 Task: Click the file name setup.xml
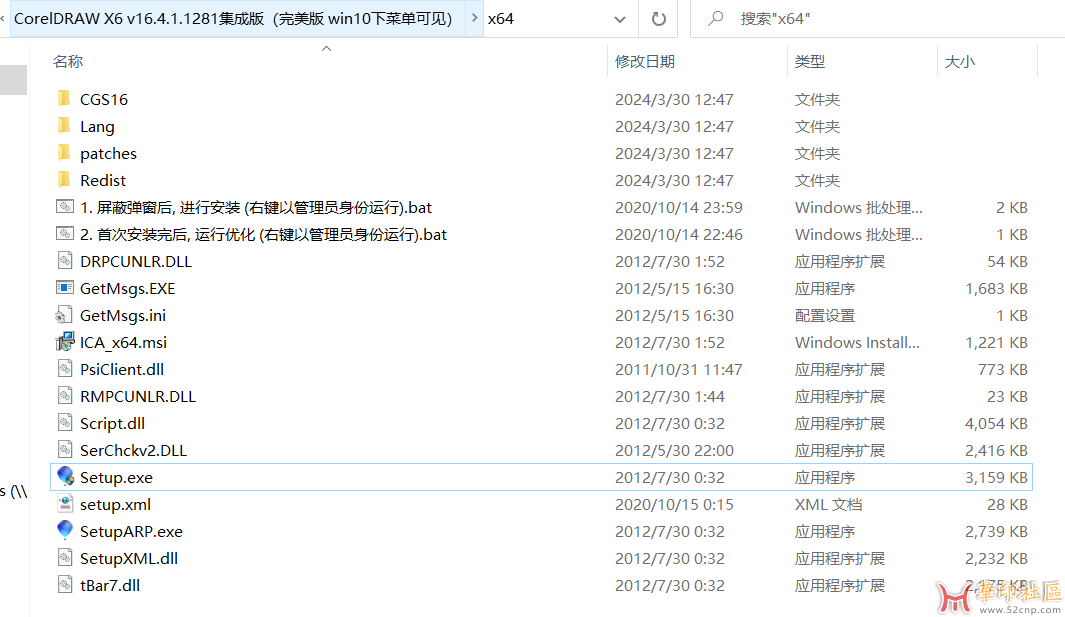pyautogui.click(x=115, y=504)
